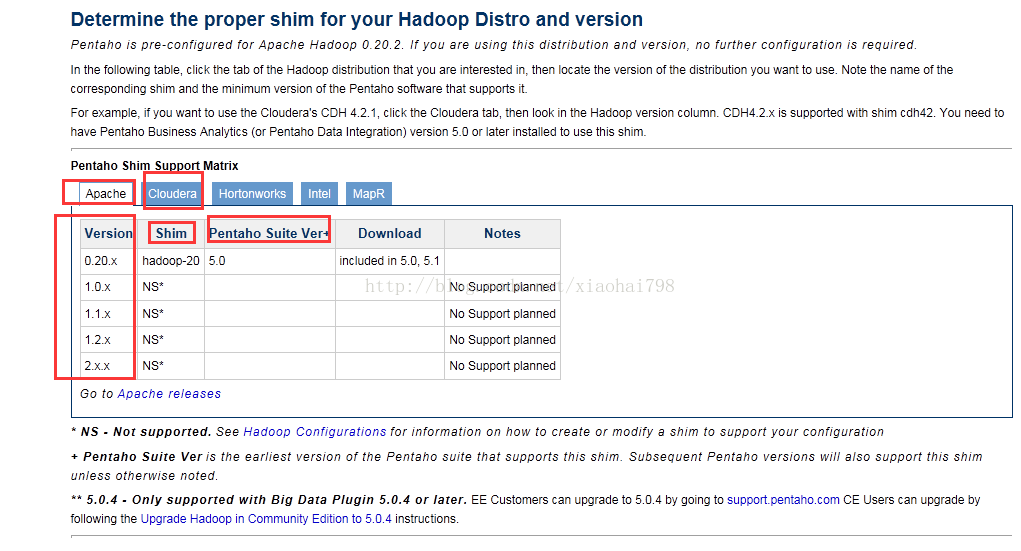
Task: Open the Hadoop Configurations link
Action: point(315,432)
